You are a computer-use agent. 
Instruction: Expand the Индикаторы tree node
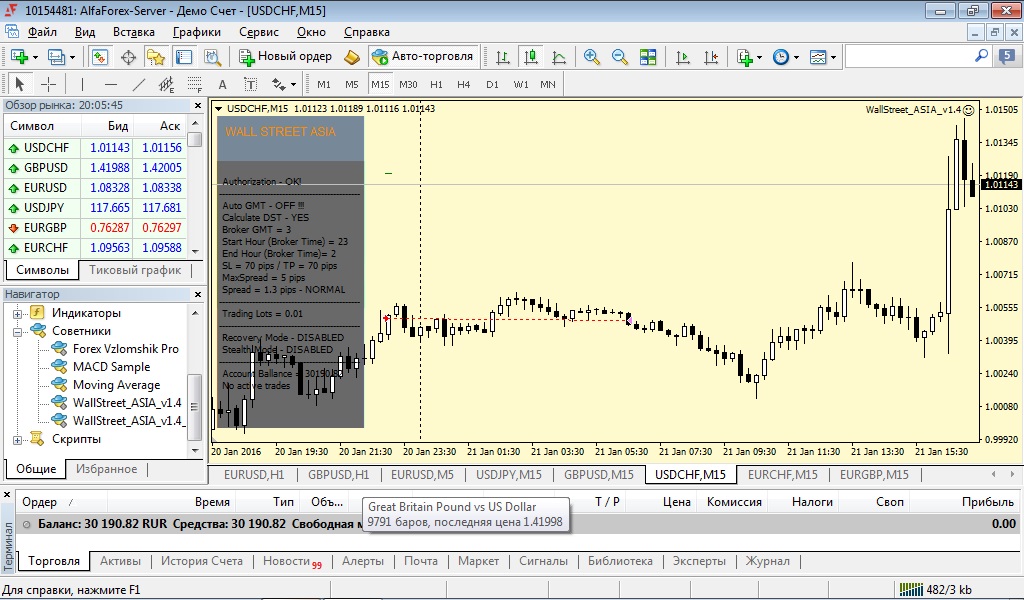[x=17, y=313]
